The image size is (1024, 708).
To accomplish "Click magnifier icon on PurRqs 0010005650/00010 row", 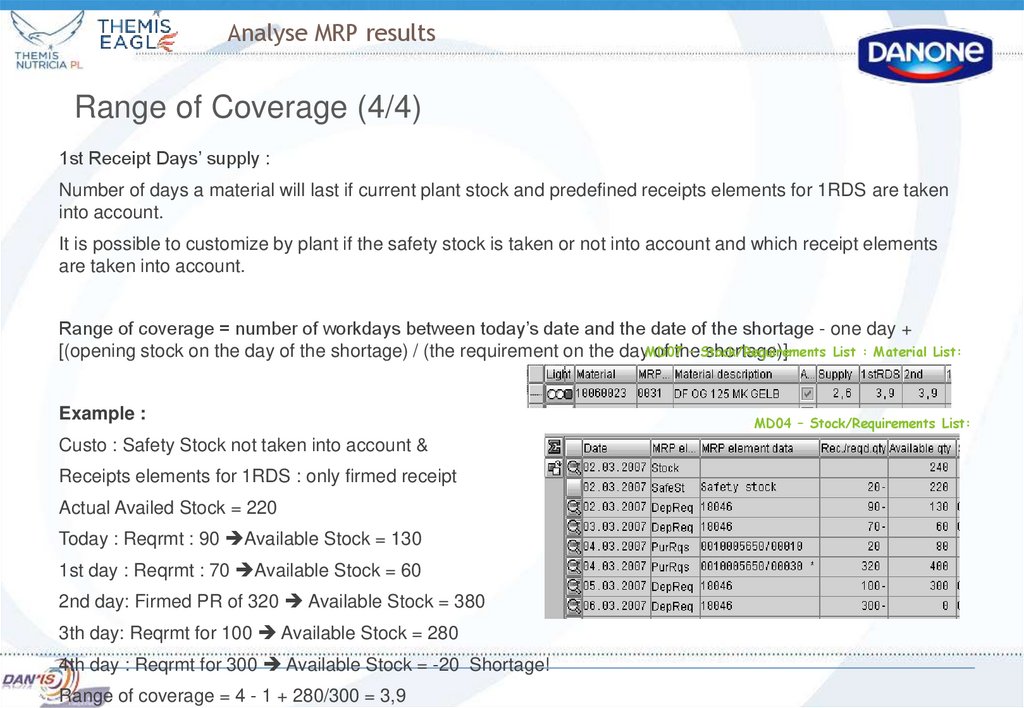I will coord(573,546).
